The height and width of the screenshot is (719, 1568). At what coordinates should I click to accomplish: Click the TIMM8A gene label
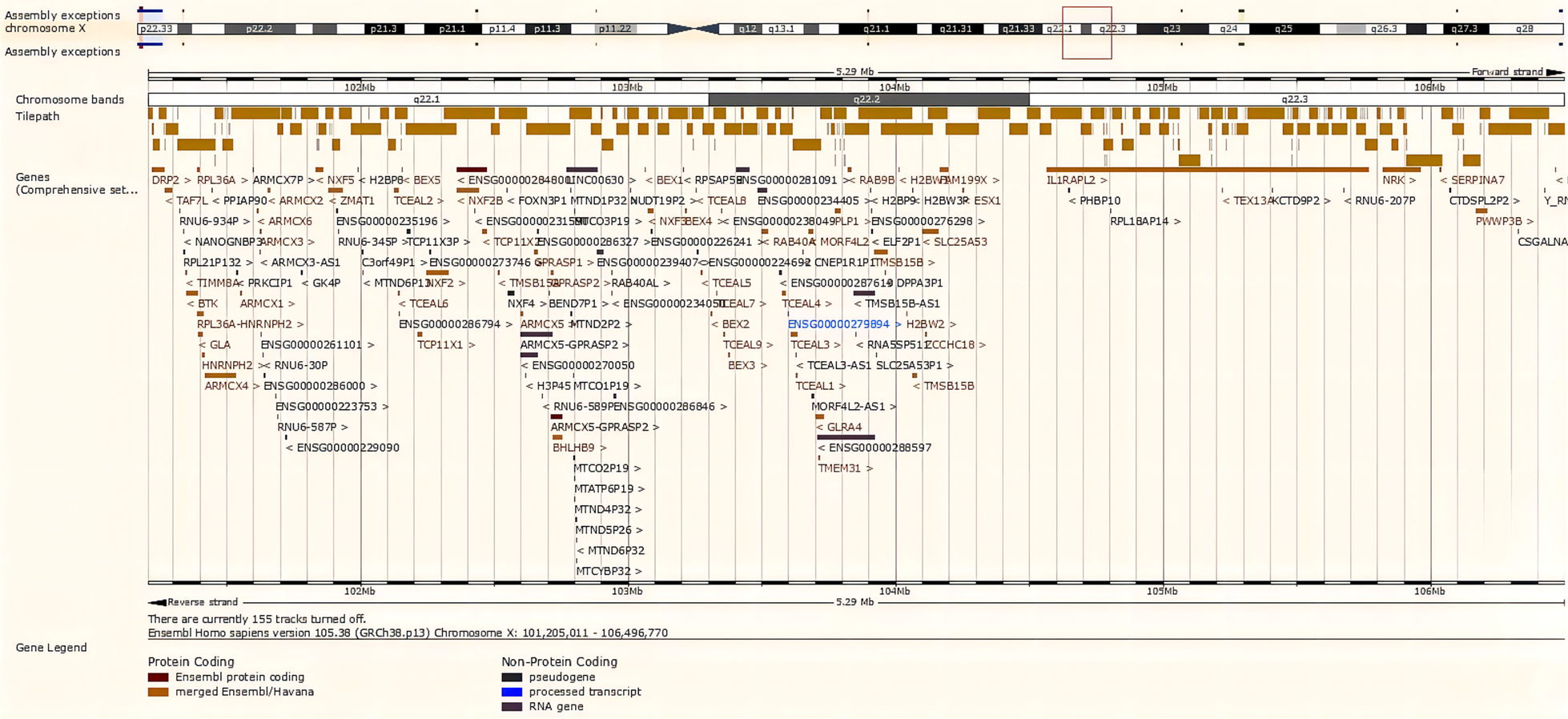(212, 283)
